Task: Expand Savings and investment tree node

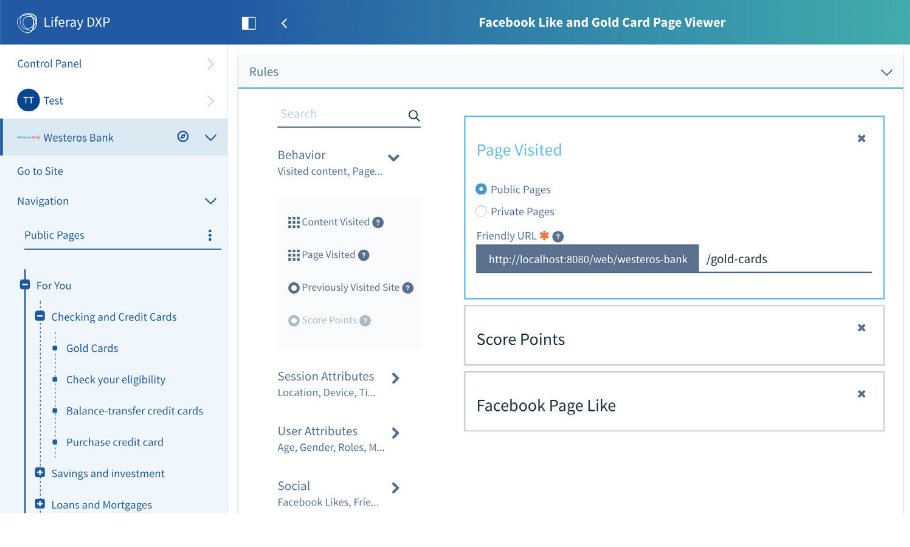Action: pyautogui.click(x=40, y=473)
